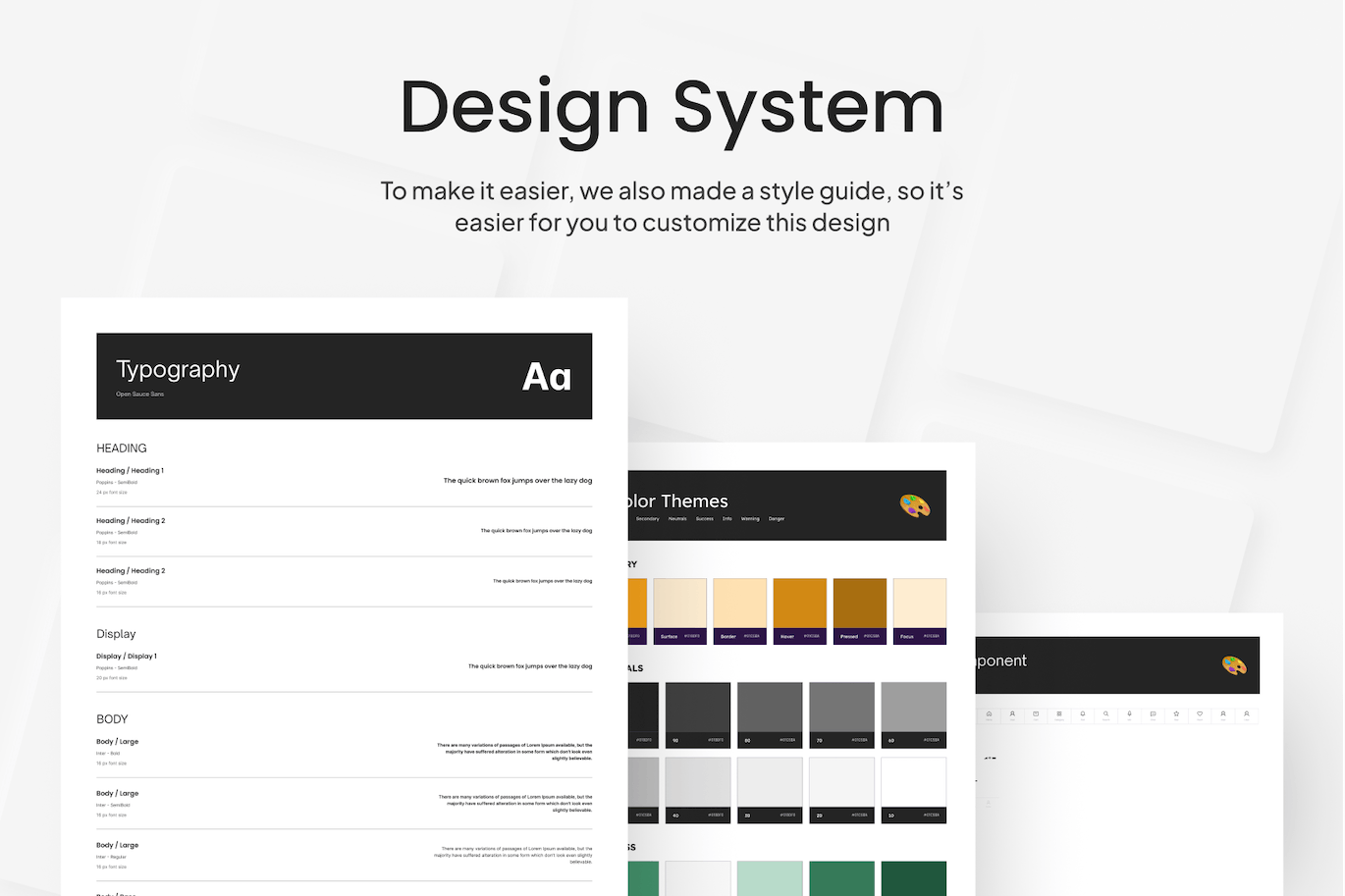Viewport: 1345px width, 896px height.
Task: Click the Aa glyph in Typography banner
Action: (x=546, y=377)
